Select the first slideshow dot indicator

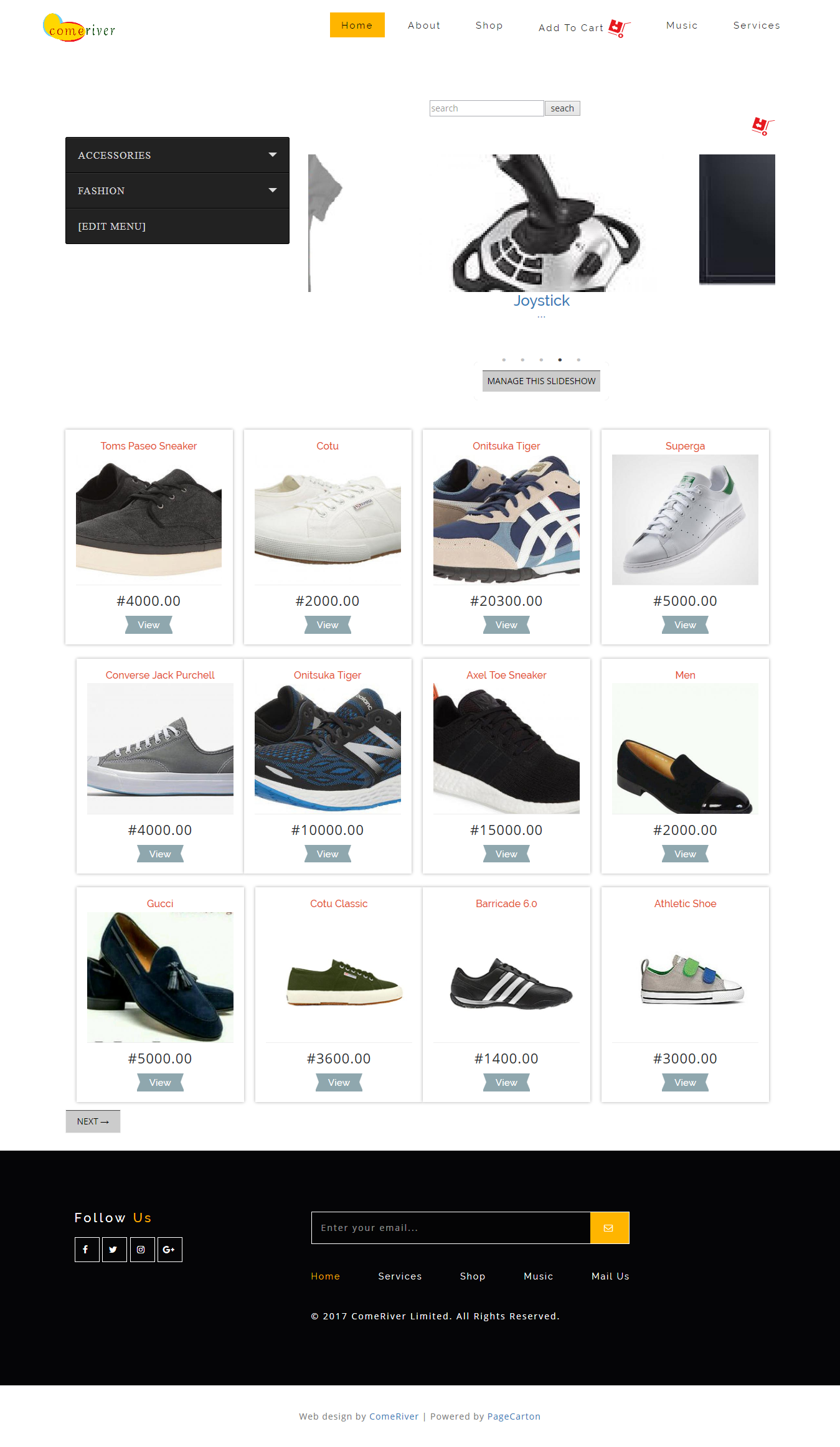504,360
